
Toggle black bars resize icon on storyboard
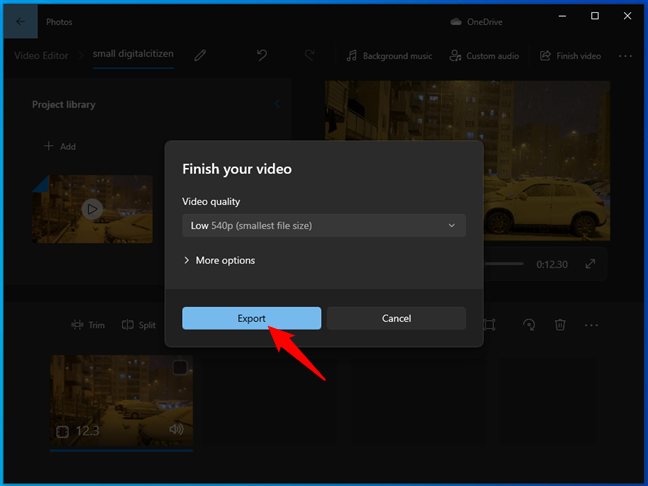tap(489, 325)
